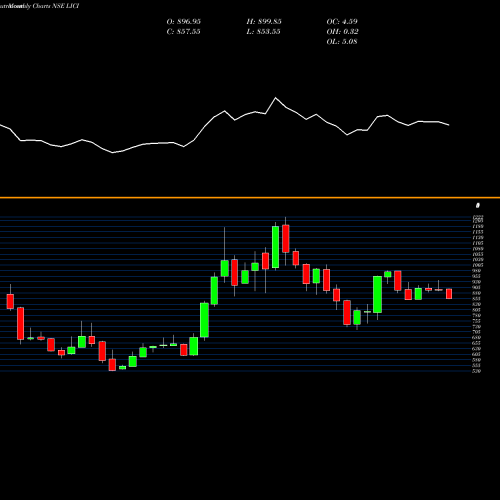The image size is (500, 500).
Task: Click the 555 price axis label
Action: click(477, 365)
